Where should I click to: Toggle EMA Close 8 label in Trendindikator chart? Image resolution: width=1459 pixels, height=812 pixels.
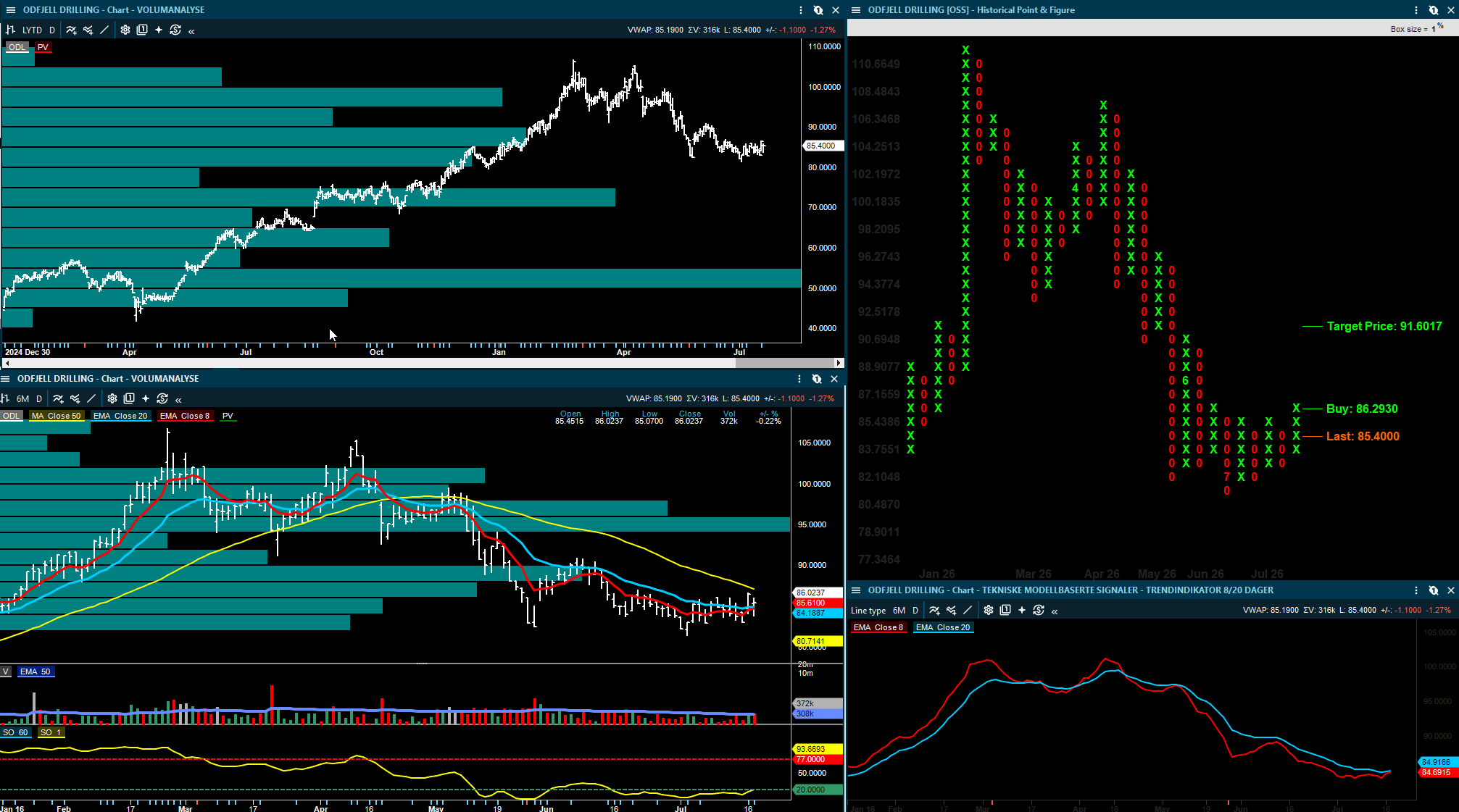pyautogui.click(x=878, y=627)
